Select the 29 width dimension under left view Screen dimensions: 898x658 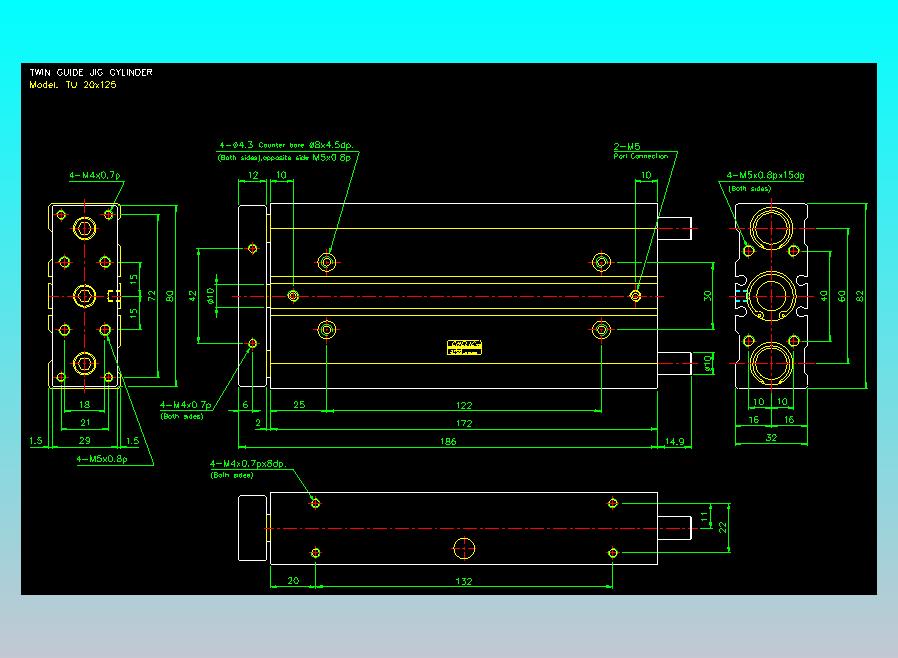click(85, 440)
